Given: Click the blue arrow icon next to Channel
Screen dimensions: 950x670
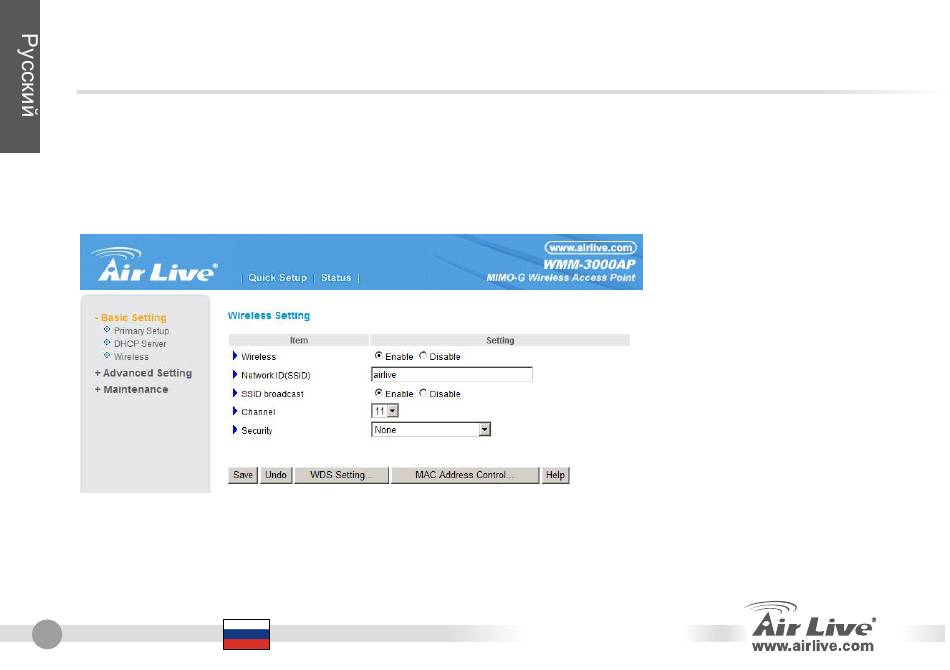Looking at the screenshot, I should click(235, 411).
